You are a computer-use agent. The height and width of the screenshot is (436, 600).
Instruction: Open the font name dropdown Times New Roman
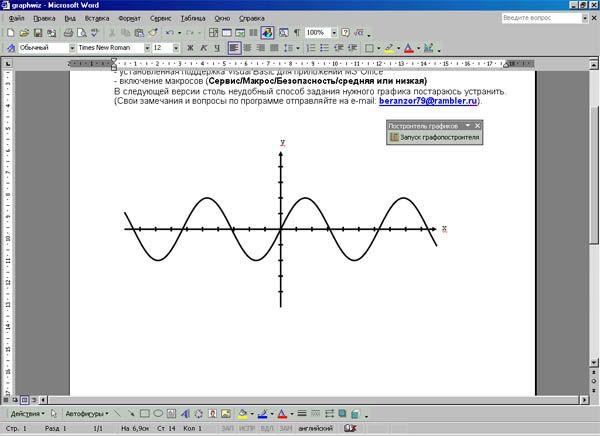(147, 48)
